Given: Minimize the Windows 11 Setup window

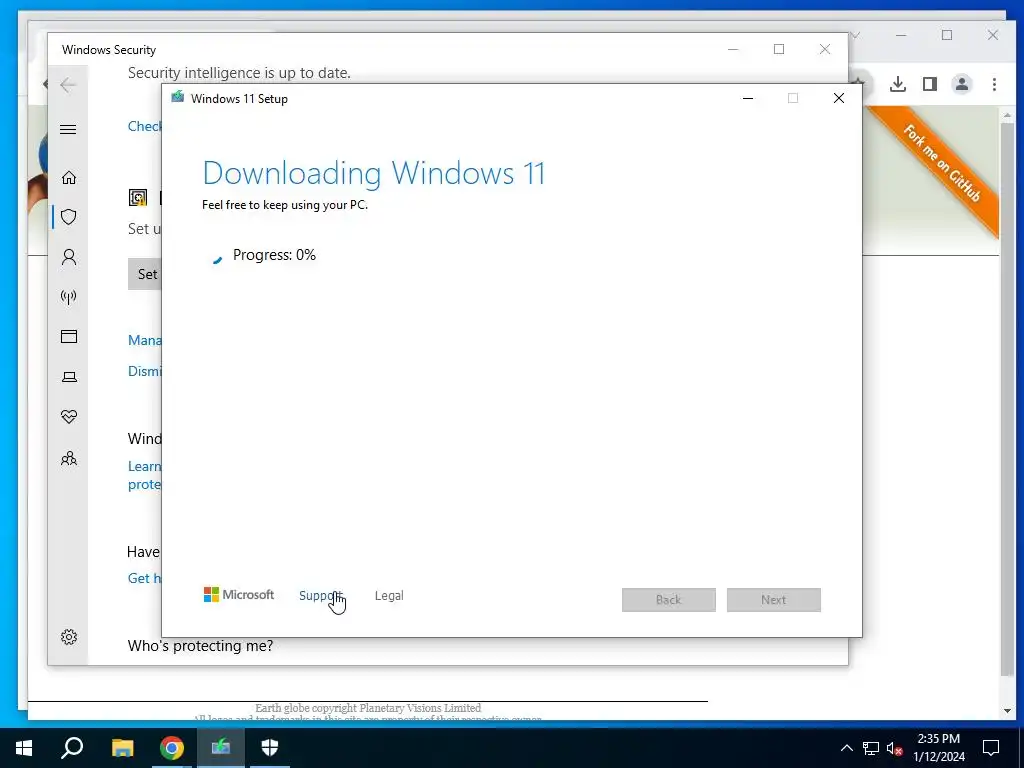Looking at the screenshot, I should click(x=748, y=98).
